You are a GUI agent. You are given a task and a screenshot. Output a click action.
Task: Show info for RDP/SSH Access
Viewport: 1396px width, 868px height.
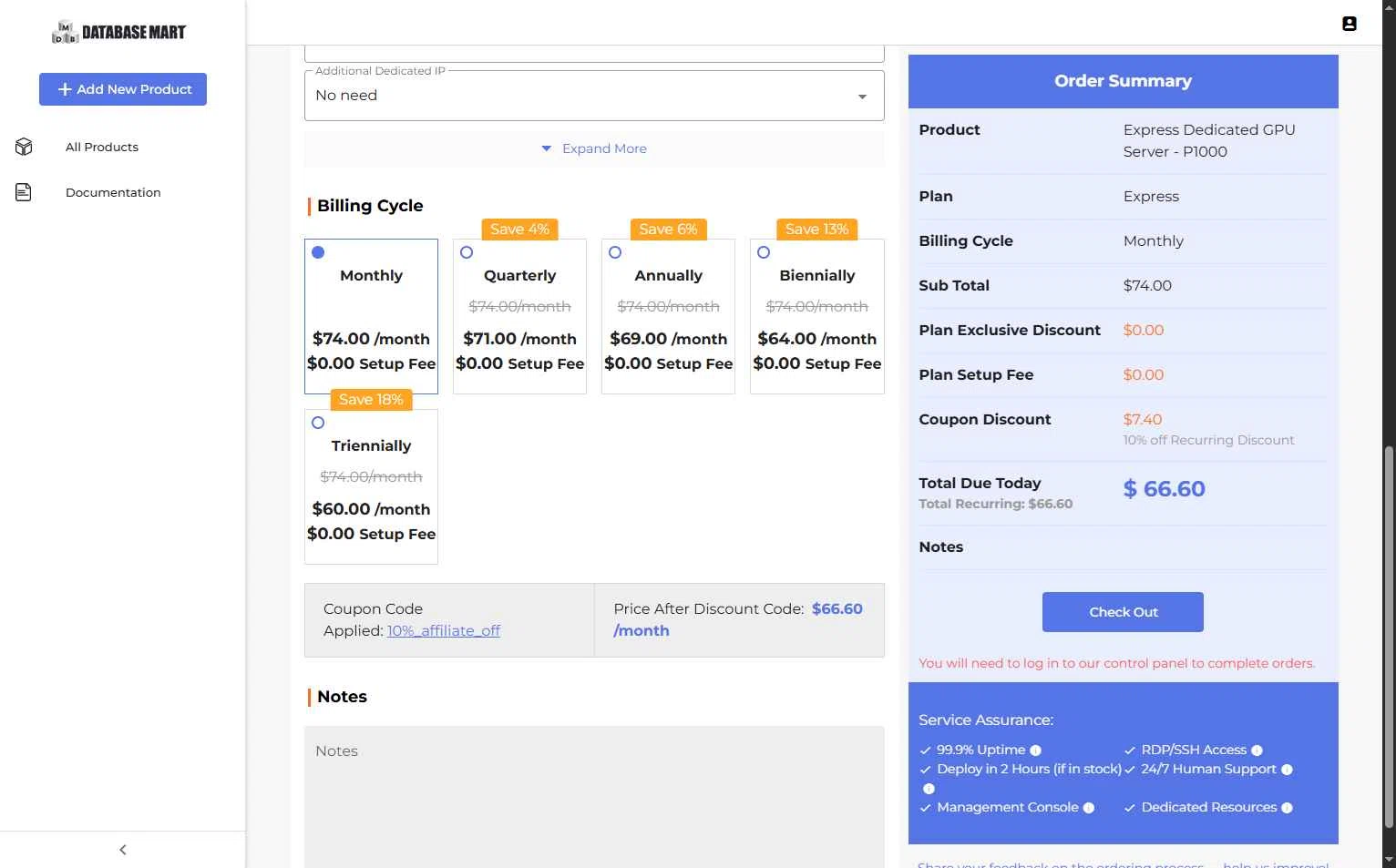(1257, 751)
